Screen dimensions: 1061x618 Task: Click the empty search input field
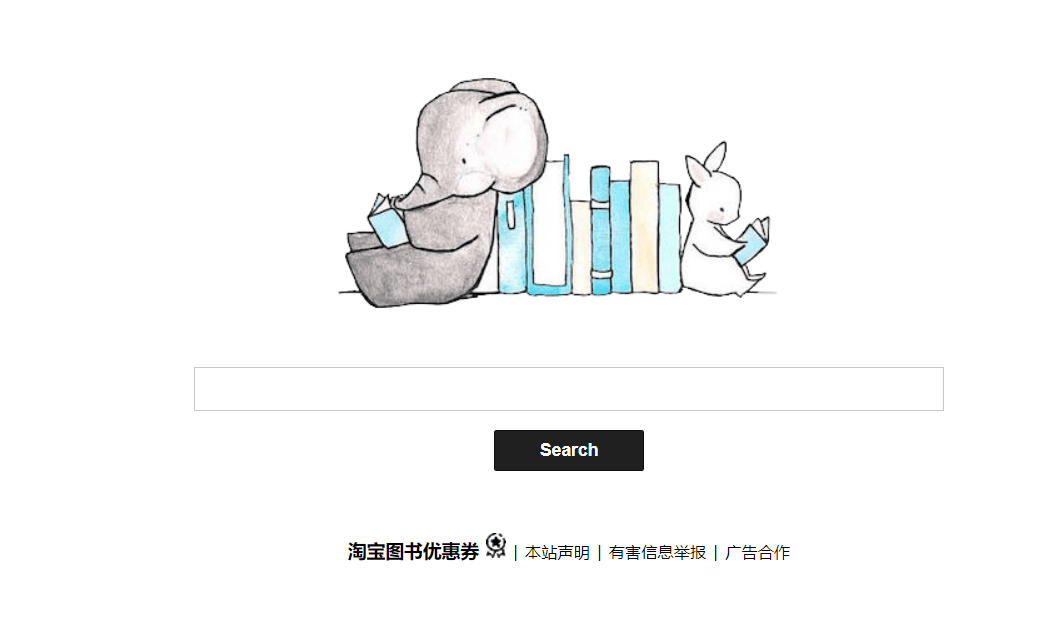coord(568,389)
